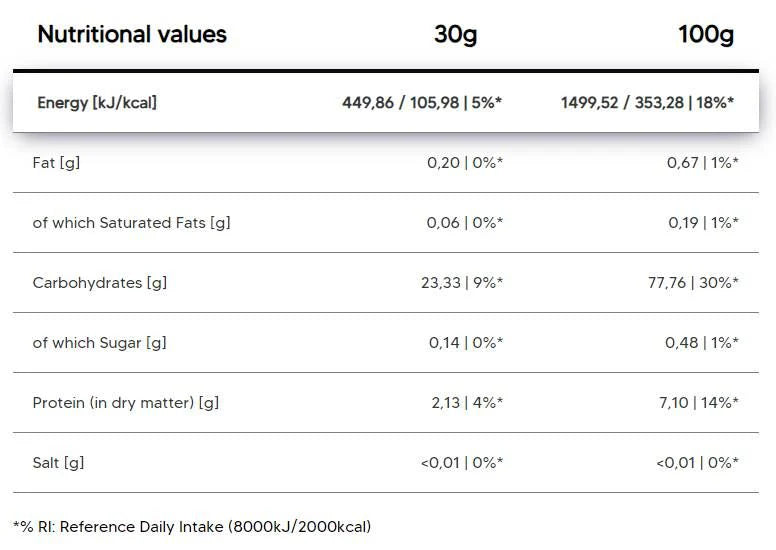Select the Protein (in dry matter) label
The height and width of the screenshot is (550, 776).
(126, 402)
